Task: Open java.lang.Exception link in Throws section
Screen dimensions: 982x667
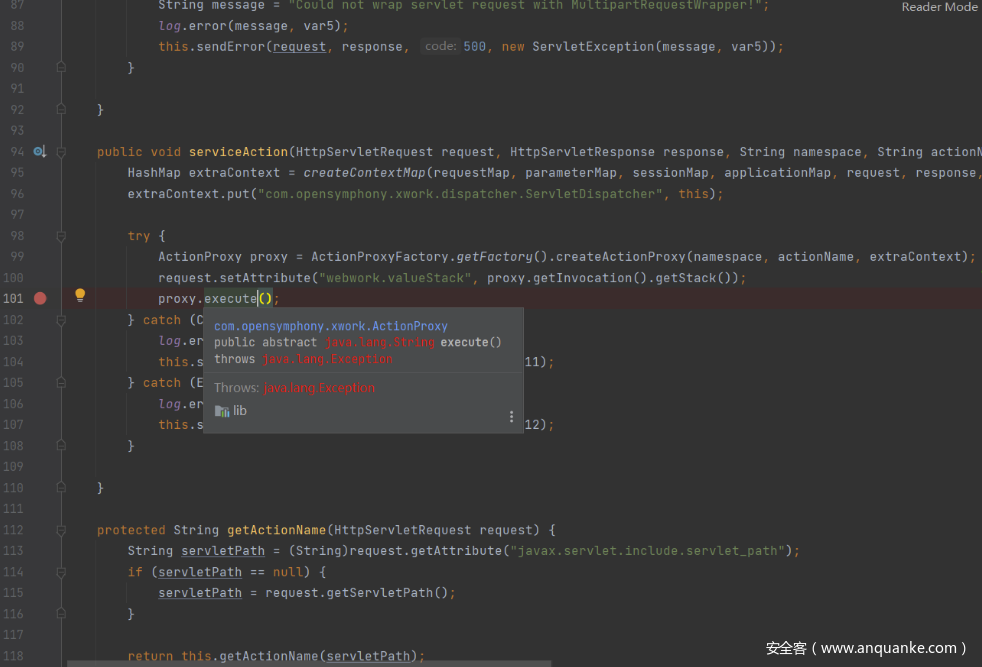Action: tap(319, 388)
